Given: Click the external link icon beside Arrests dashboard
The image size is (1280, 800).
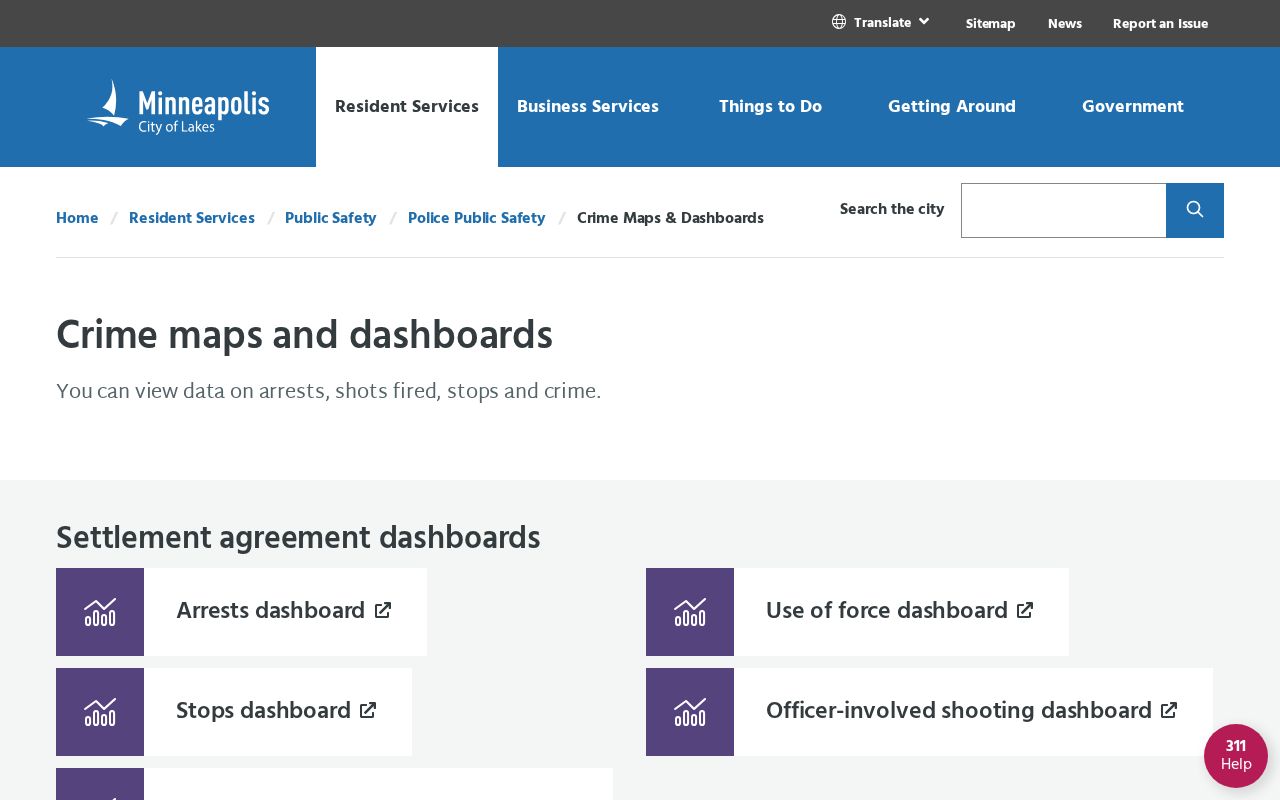Looking at the screenshot, I should click(x=383, y=610).
